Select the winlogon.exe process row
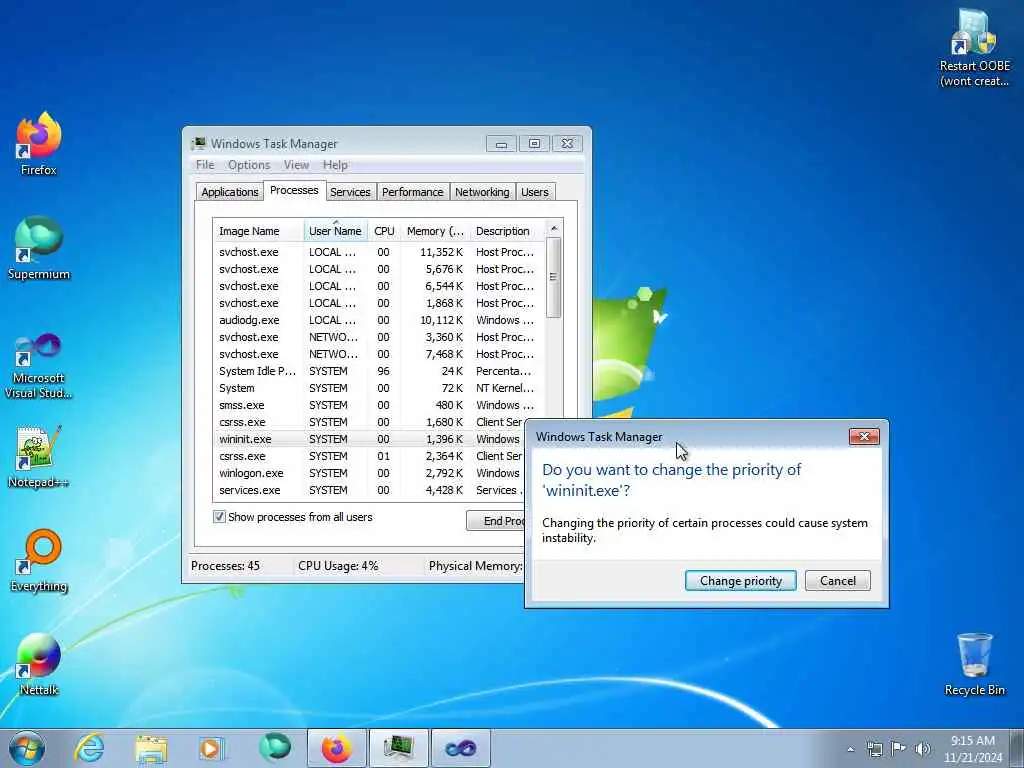 [x=370, y=473]
